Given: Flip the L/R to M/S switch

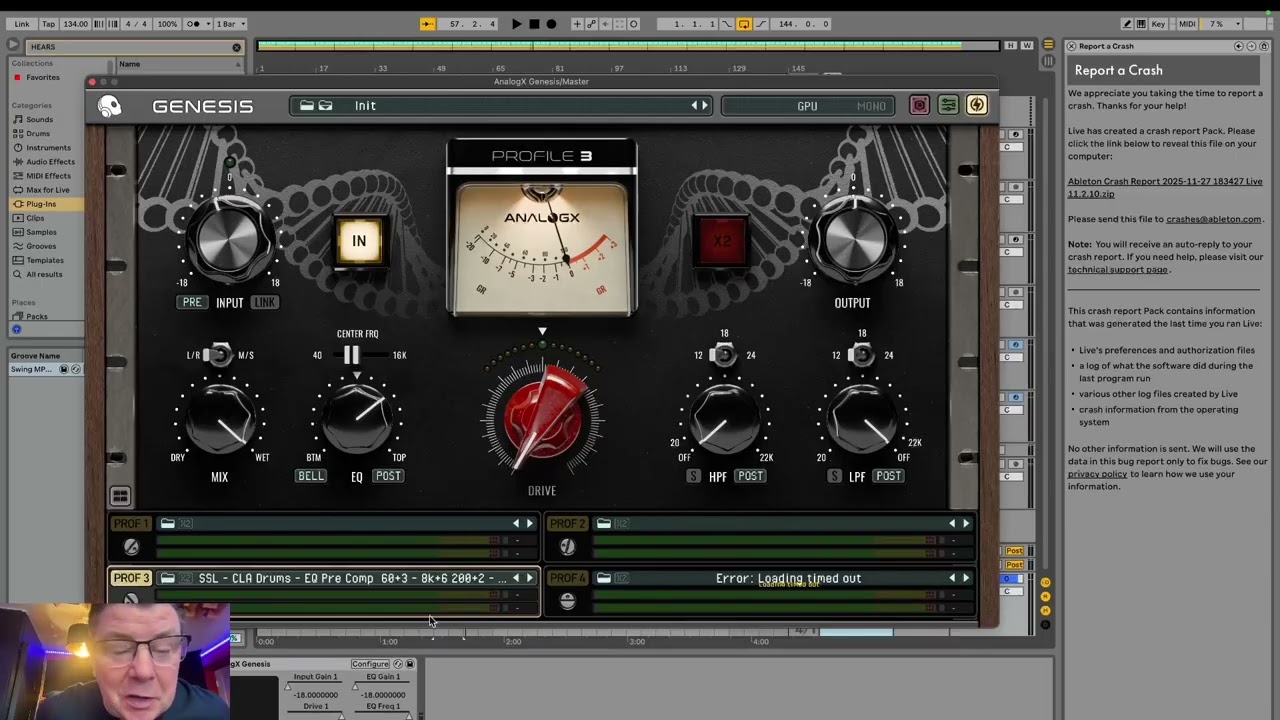Looking at the screenshot, I should pos(218,355).
